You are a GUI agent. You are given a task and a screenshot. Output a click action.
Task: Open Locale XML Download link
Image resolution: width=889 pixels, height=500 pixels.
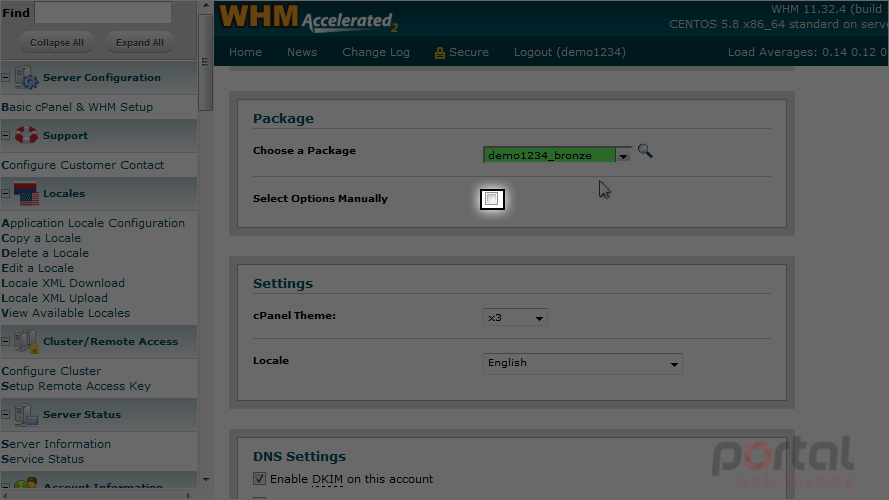click(x=63, y=283)
